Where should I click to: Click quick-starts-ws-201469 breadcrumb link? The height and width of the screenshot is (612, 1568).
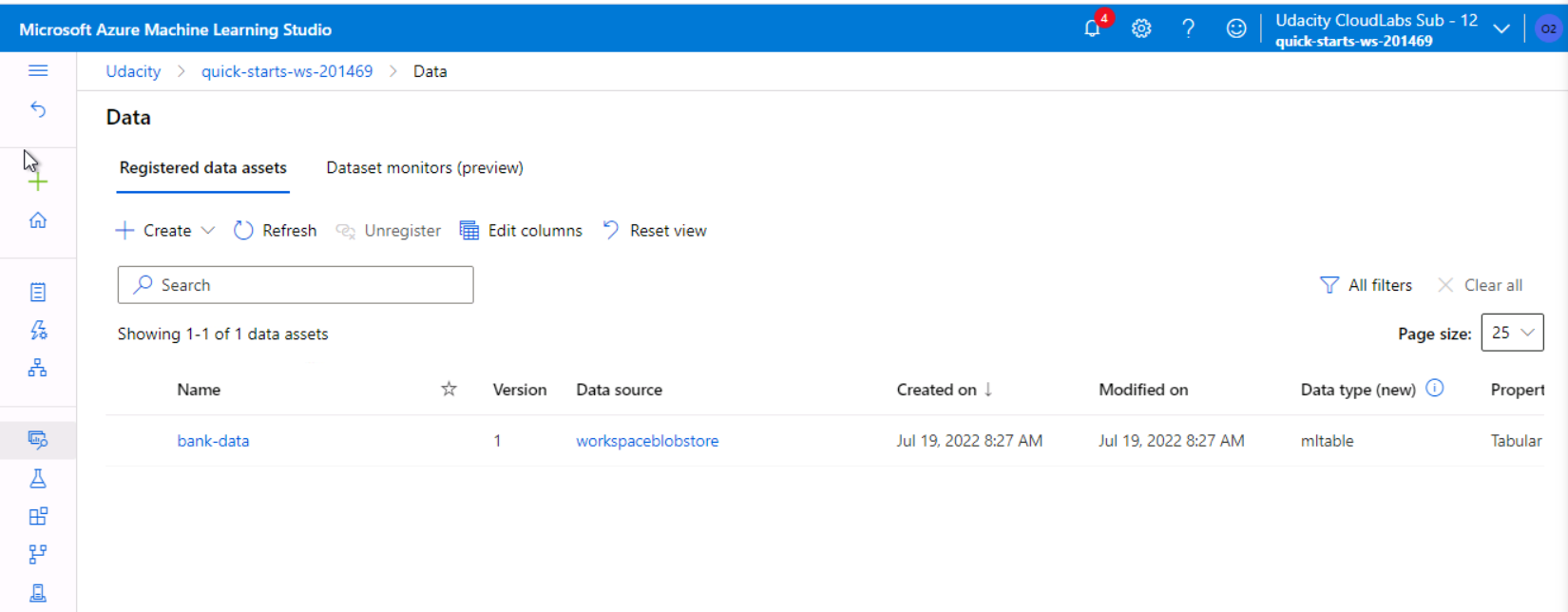(x=287, y=71)
